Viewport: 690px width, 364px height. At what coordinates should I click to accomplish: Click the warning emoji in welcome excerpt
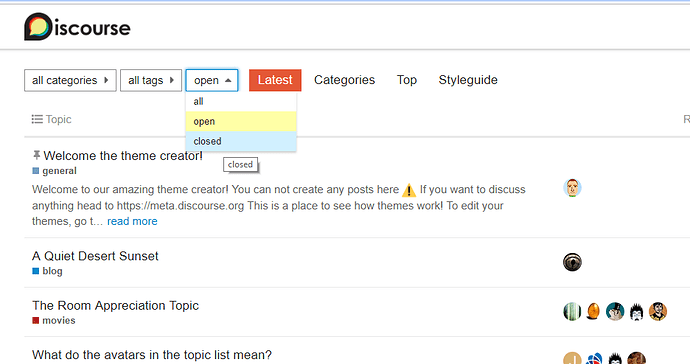[x=409, y=190]
